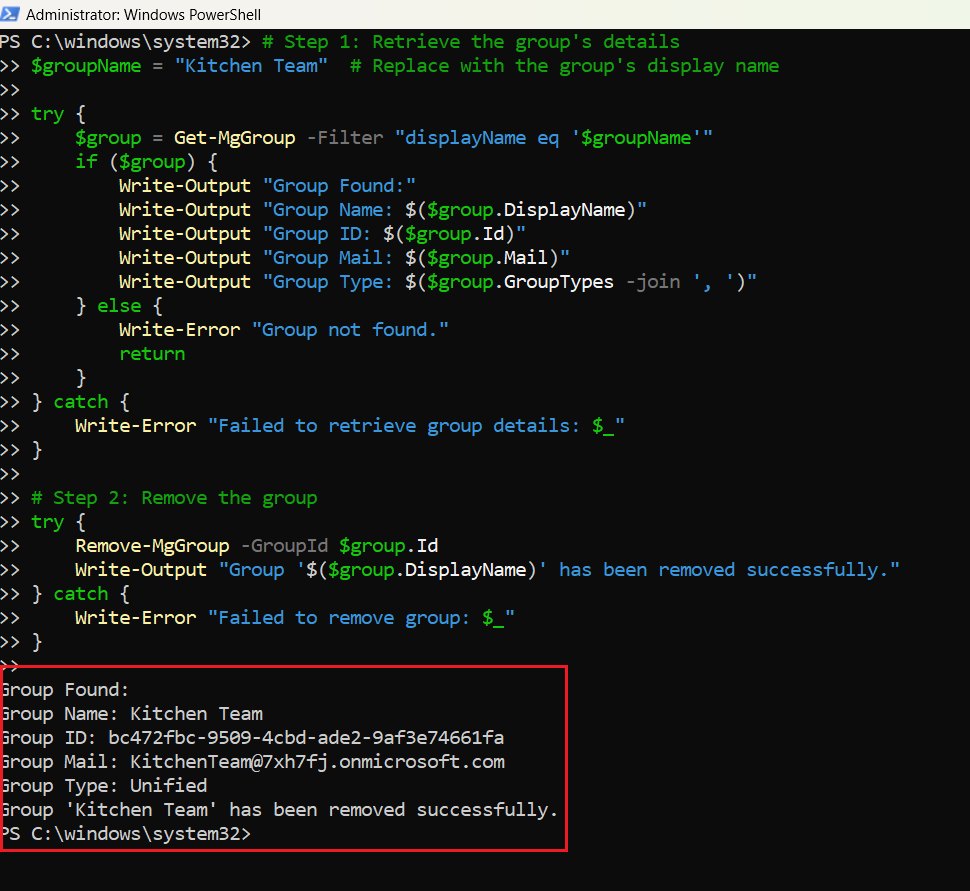The width and height of the screenshot is (970, 891).
Task: Click the PowerShell icon in title bar
Action: point(11,14)
